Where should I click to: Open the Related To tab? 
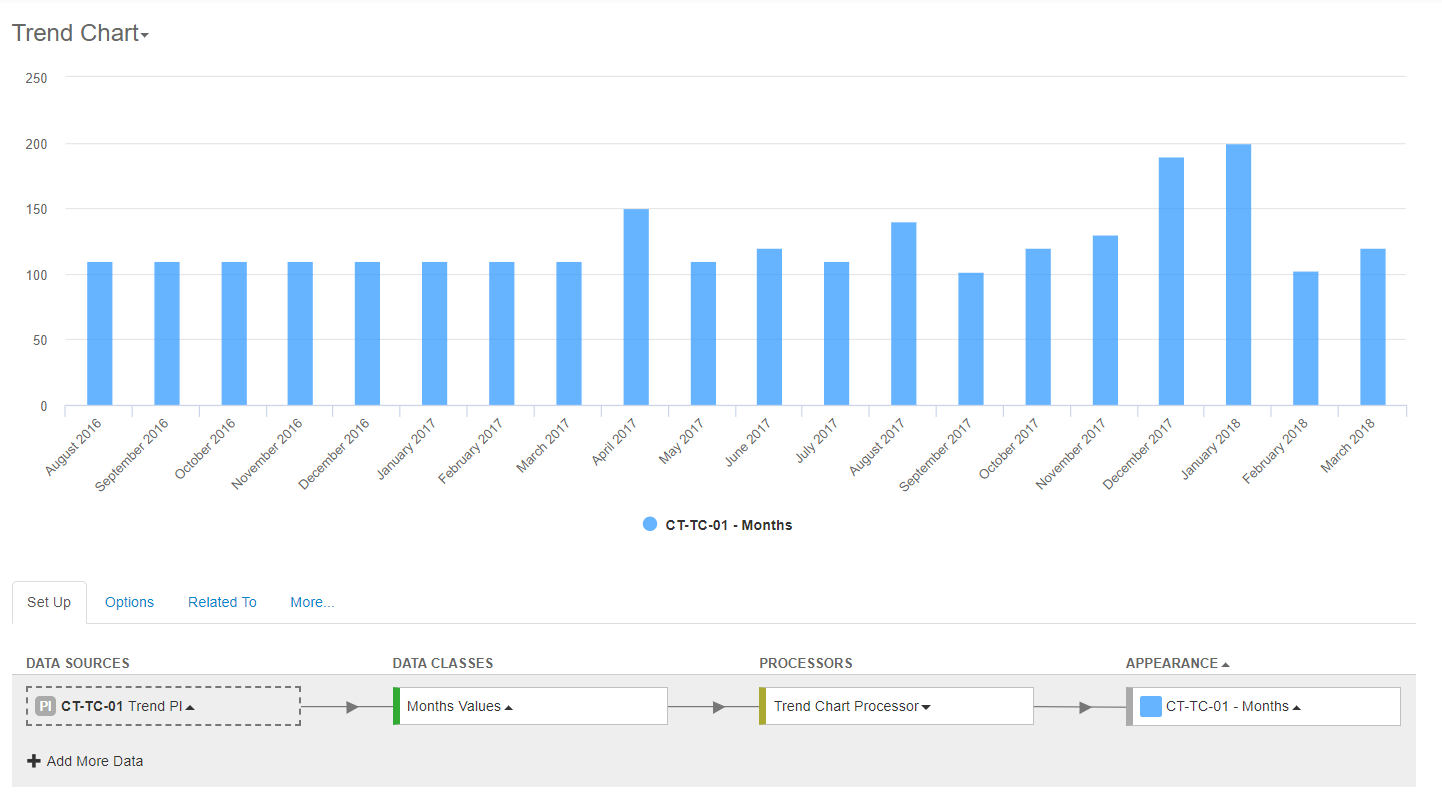pos(222,602)
